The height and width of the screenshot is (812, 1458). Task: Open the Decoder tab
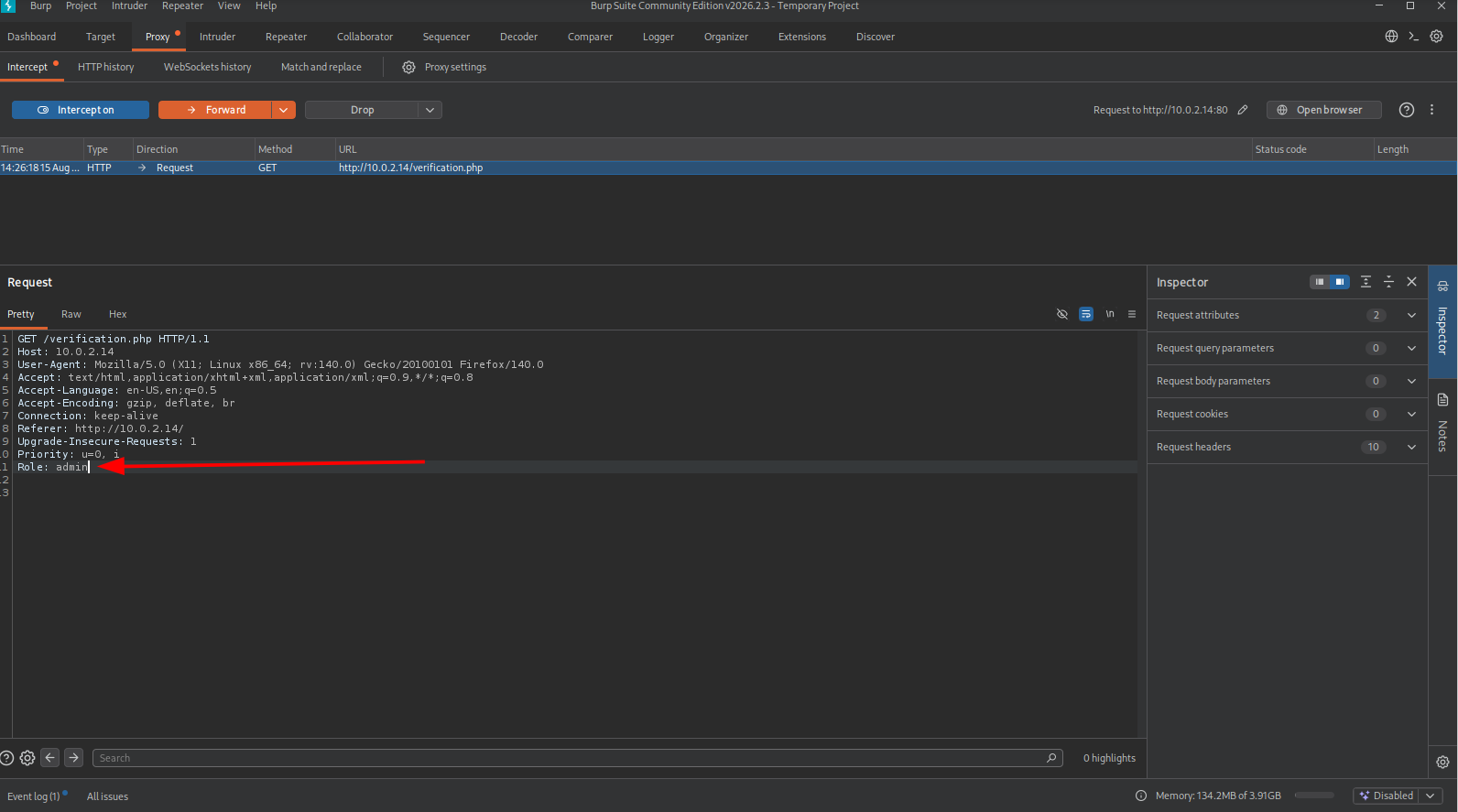click(518, 37)
